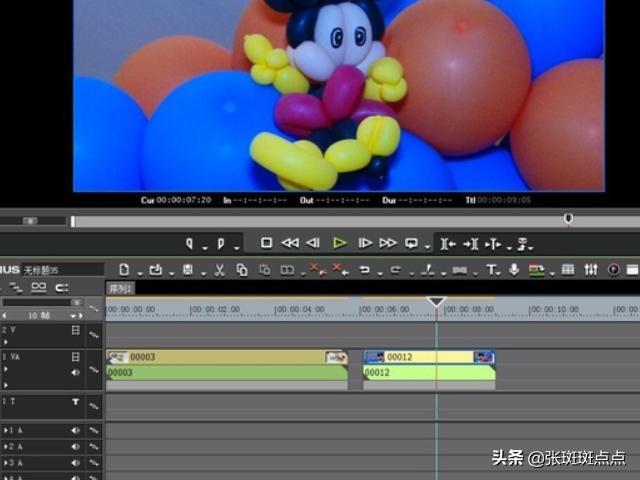Open multicam mode icon
The height and width of the screenshot is (480, 640).
coord(536,270)
